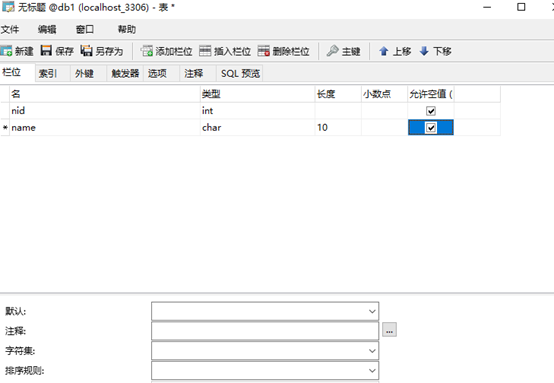Switch to the Indexes tab

coord(53,73)
